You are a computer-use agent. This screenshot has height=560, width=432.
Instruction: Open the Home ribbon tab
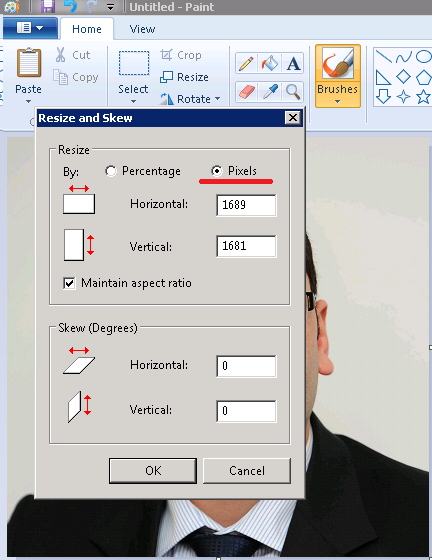point(87,29)
